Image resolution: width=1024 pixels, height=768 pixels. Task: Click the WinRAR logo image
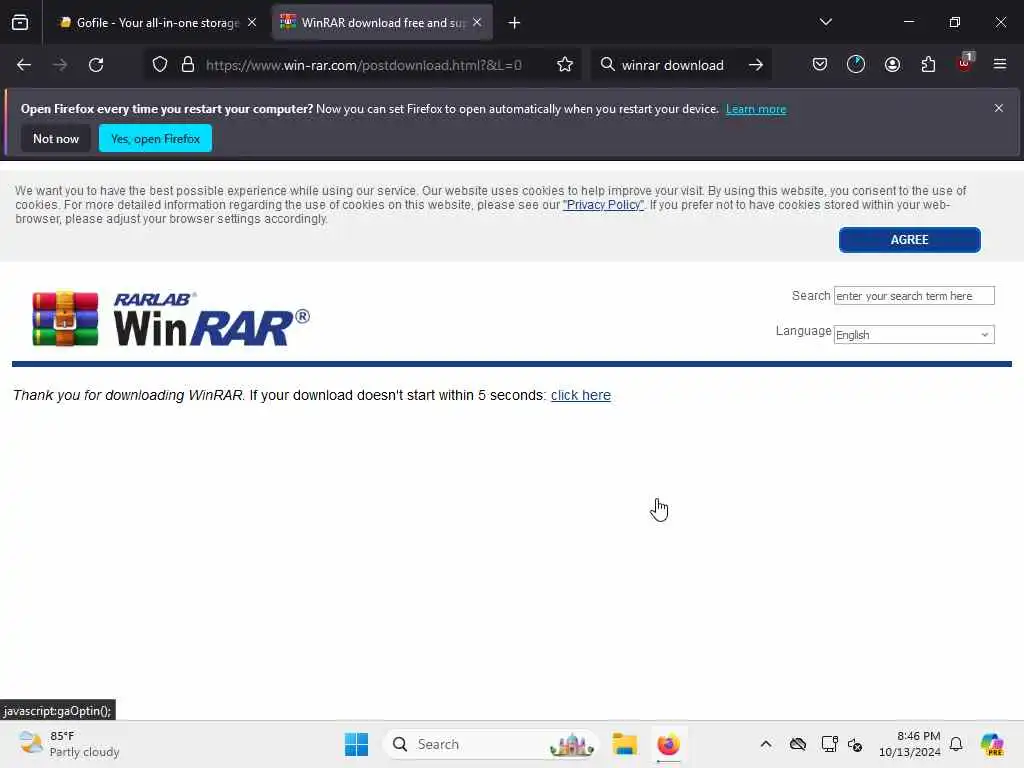pos(171,319)
